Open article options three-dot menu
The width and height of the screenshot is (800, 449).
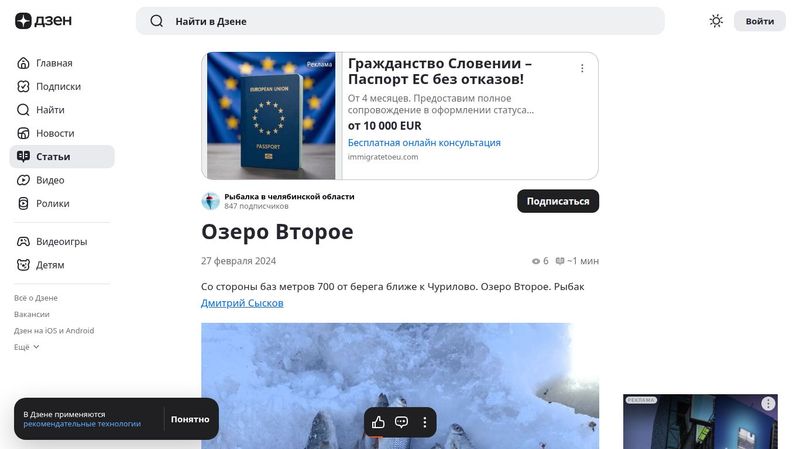[424, 422]
